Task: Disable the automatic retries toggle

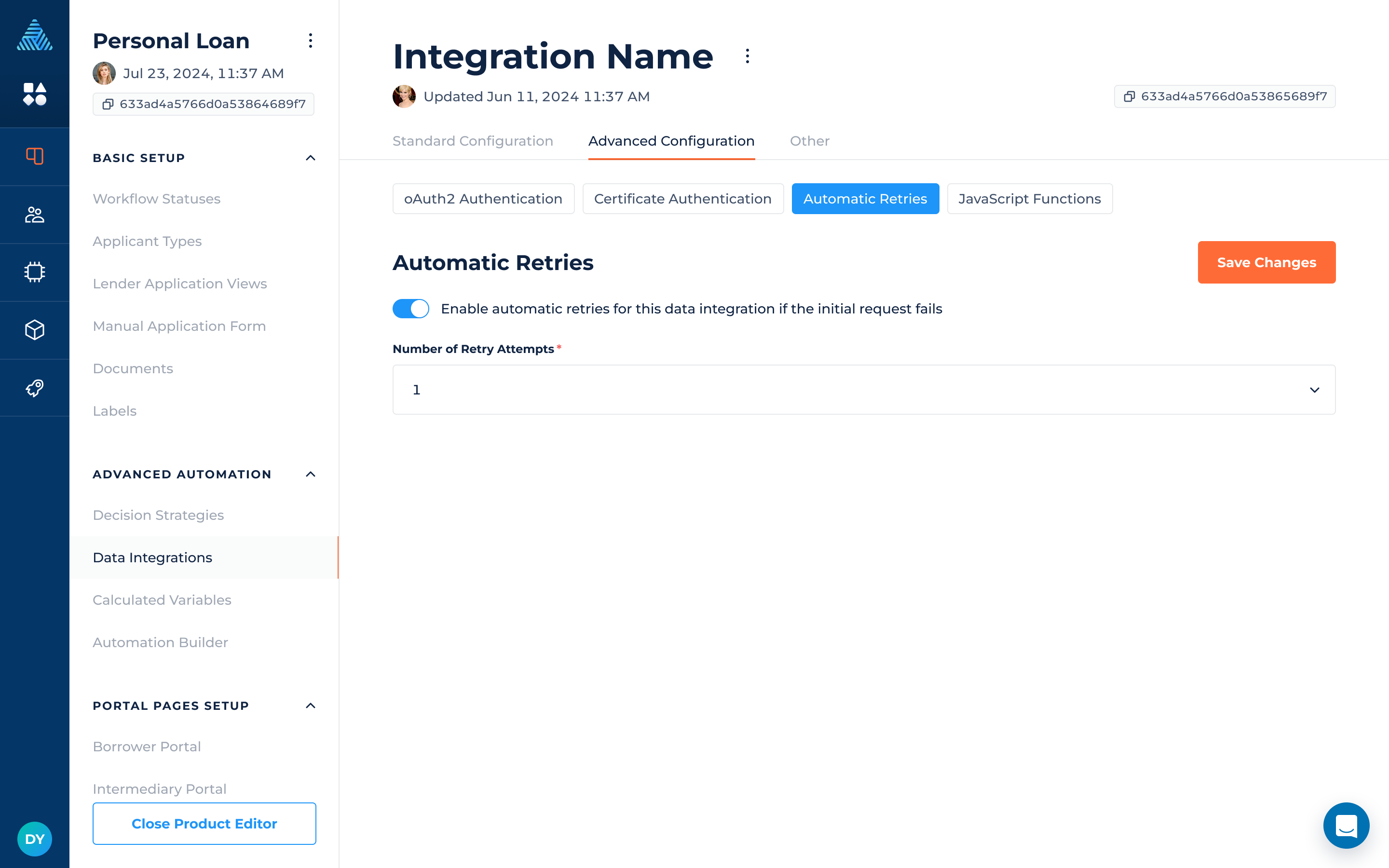Action: (410, 309)
